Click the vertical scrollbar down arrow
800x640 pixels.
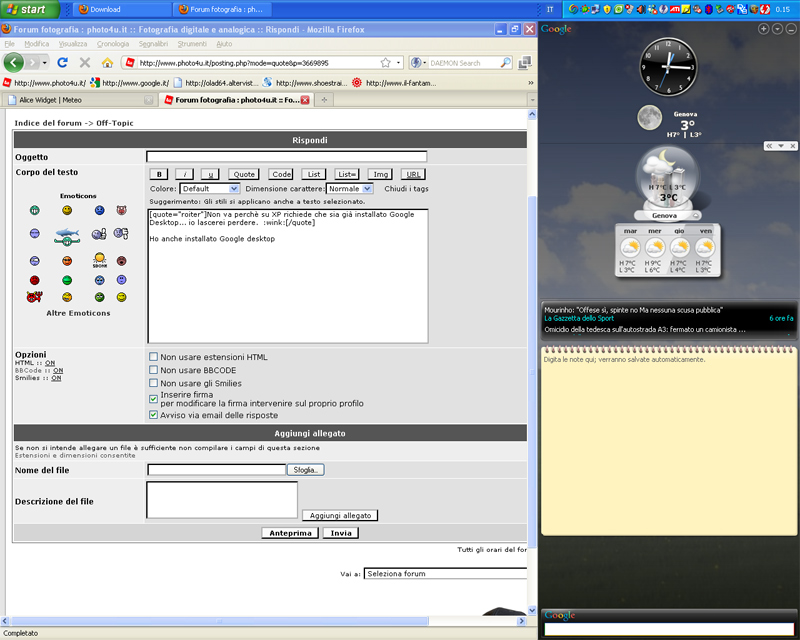[x=532, y=610]
